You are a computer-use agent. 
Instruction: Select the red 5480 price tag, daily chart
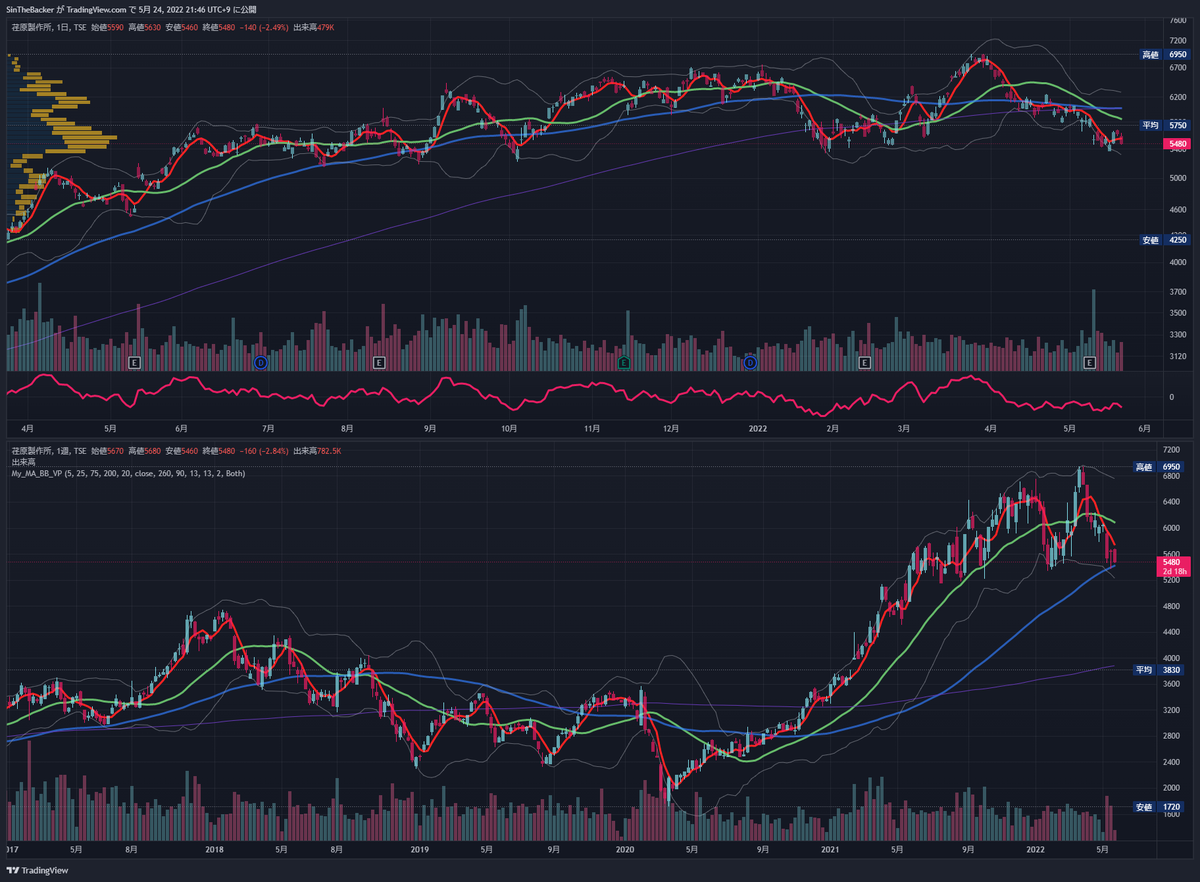coord(1175,145)
